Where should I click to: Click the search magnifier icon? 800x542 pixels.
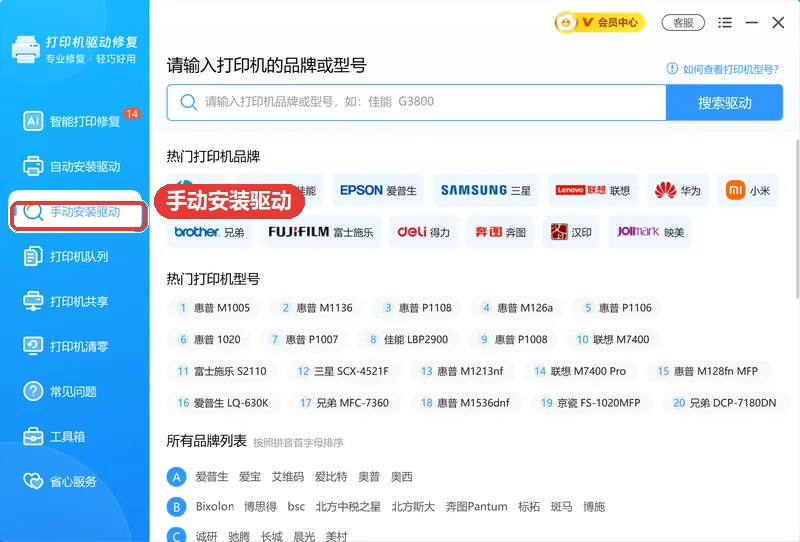(188, 102)
